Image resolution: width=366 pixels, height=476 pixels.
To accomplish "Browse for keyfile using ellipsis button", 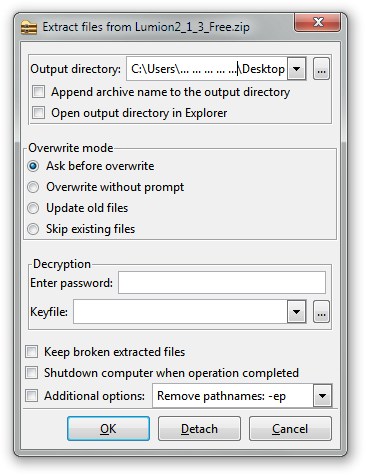I will (321, 312).
